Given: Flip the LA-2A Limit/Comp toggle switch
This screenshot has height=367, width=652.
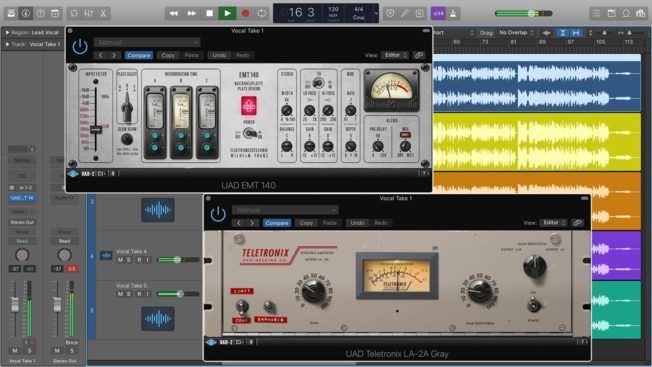Looking at the screenshot, I should tap(242, 307).
